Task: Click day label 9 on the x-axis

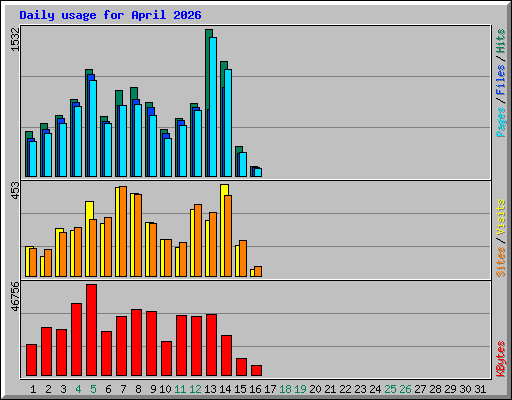Action: click(153, 389)
